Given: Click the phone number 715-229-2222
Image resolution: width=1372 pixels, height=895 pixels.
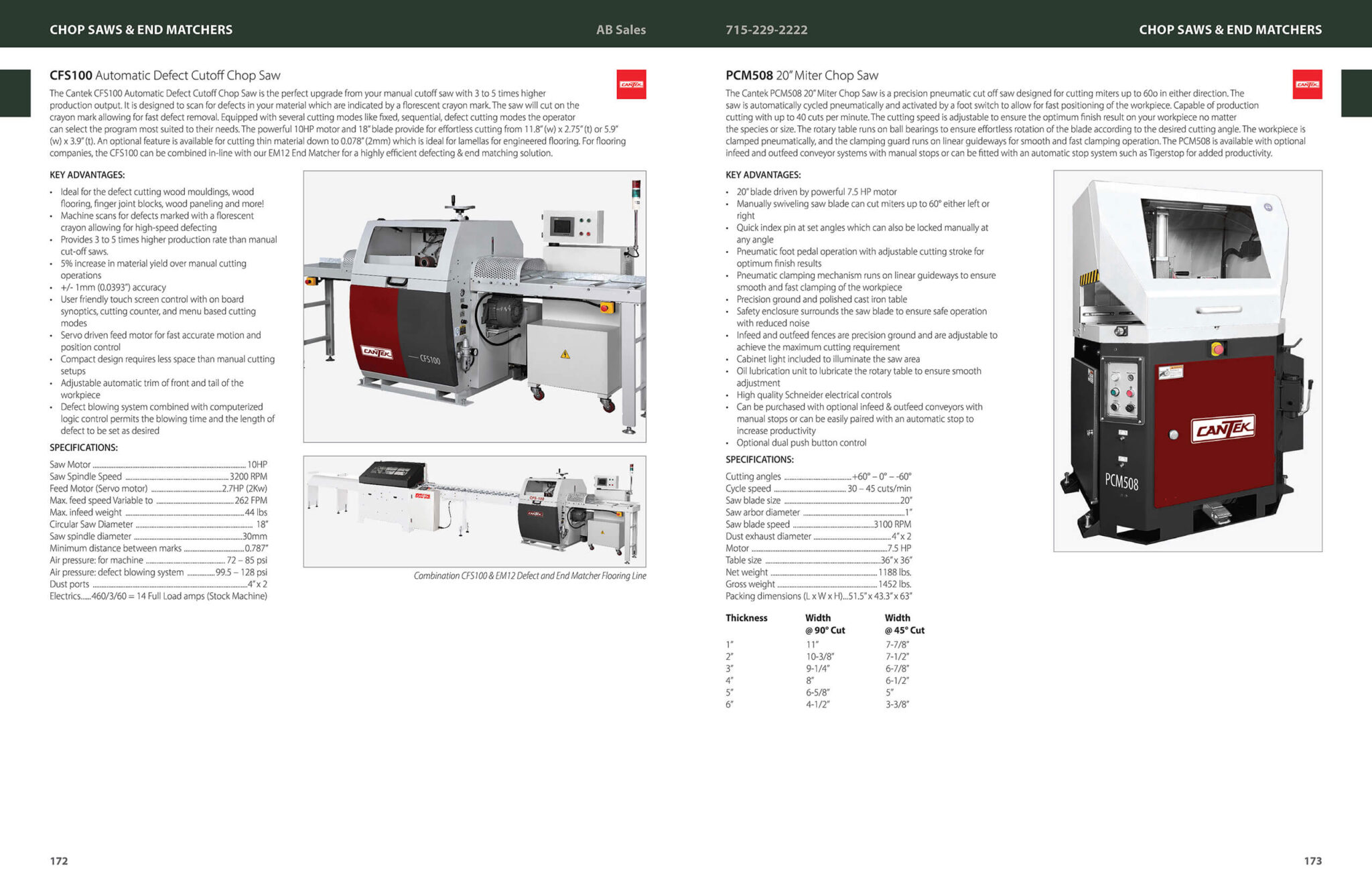Looking at the screenshot, I should tap(766, 29).
